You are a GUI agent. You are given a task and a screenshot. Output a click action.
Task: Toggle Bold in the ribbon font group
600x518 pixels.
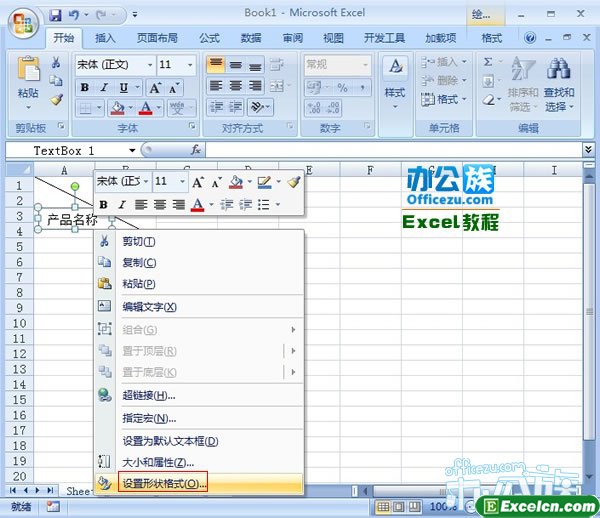pyautogui.click(x=85, y=88)
